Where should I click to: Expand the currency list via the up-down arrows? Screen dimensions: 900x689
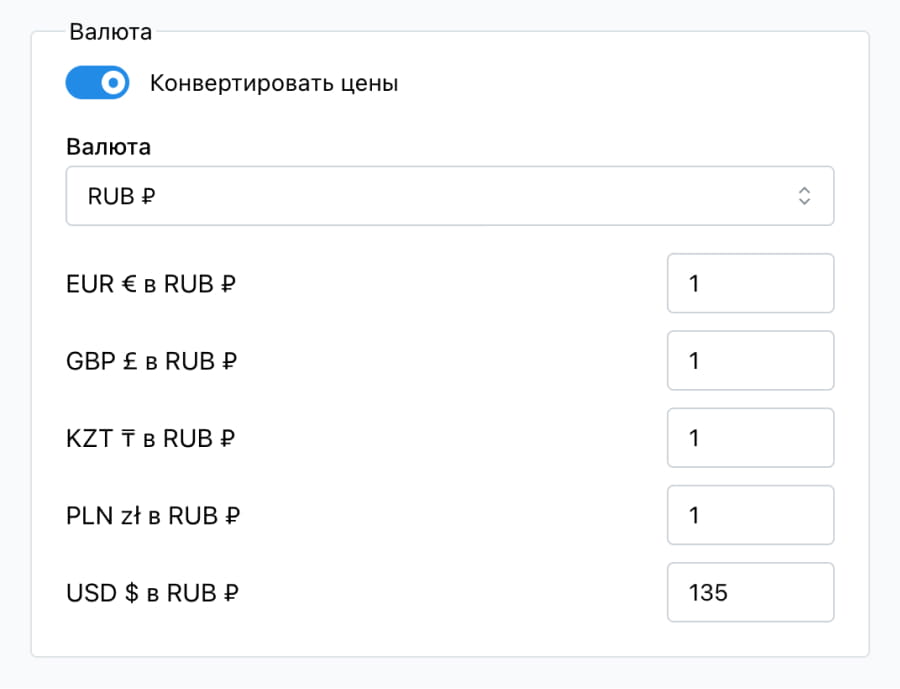[805, 196]
